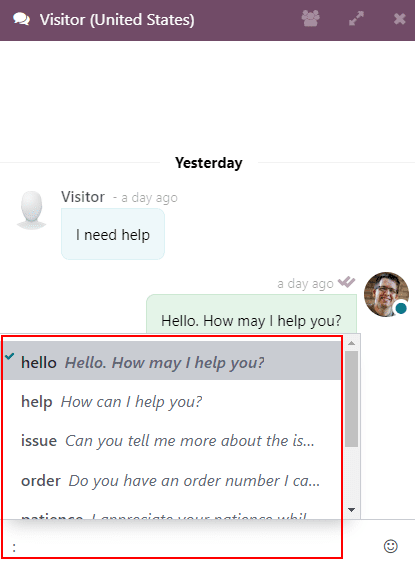Choose the 'order' canned response suggestion

pyautogui.click(x=171, y=481)
